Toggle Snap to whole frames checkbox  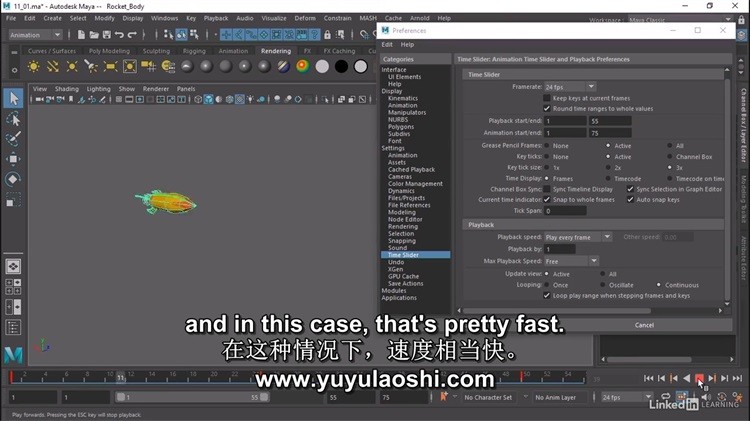(547, 199)
